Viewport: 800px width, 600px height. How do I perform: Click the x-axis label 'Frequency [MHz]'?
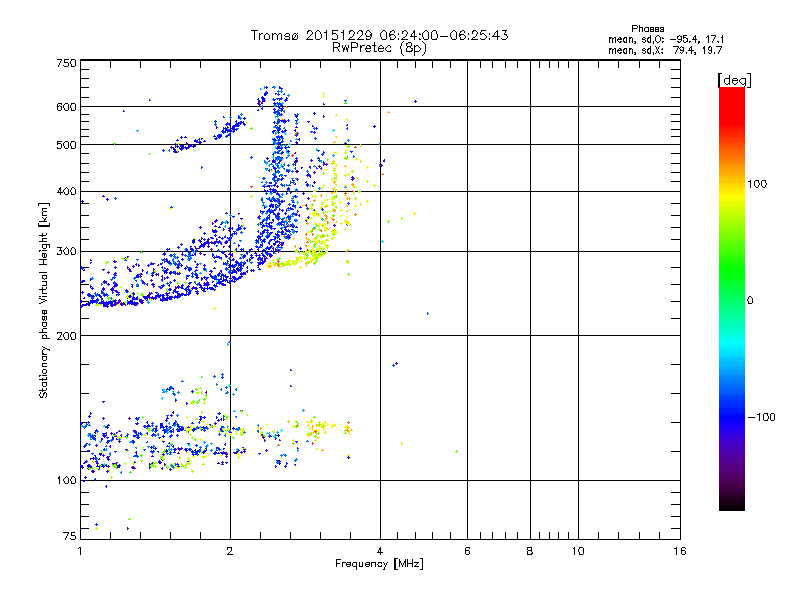point(379,564)
